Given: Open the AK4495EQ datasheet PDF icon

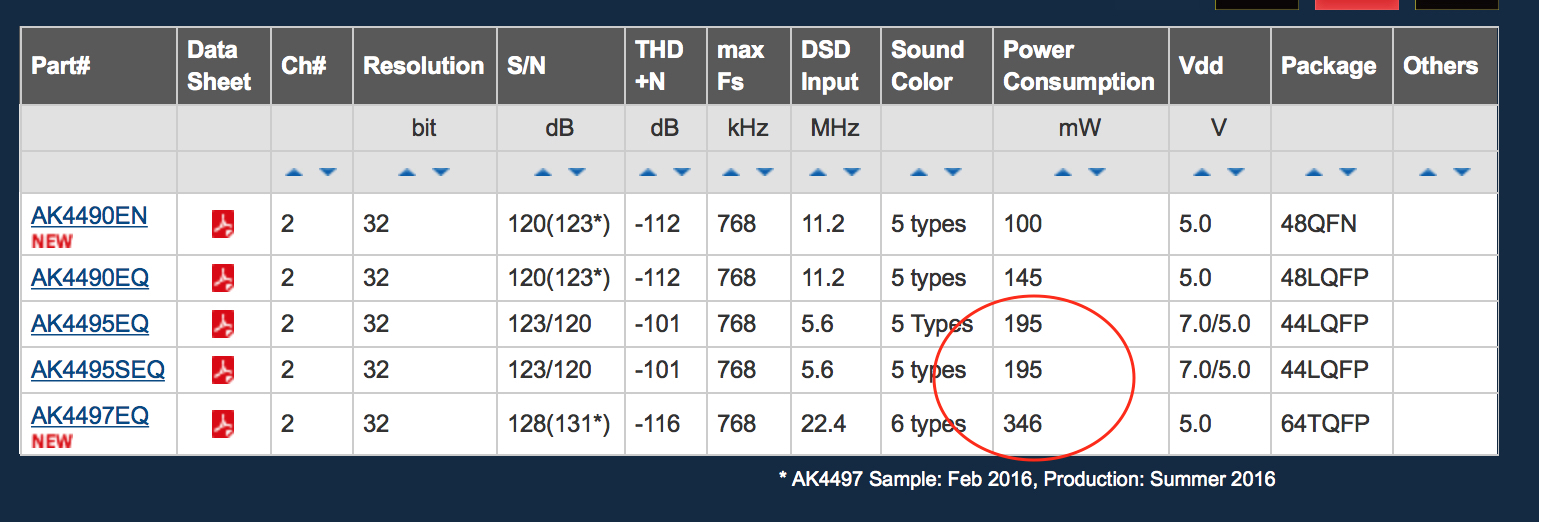Looking at the screenshot, I should (x=223, y=324).
